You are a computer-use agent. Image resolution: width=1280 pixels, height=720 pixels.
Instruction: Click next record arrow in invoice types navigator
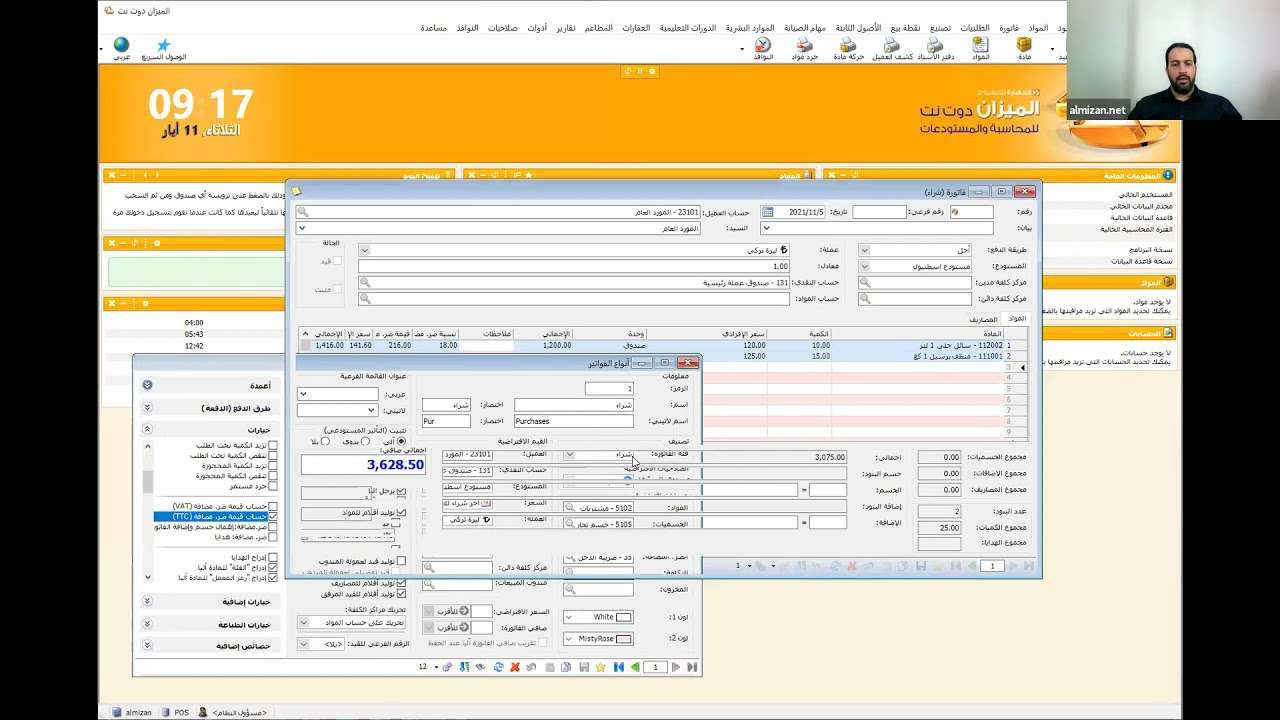[x=676, y=667]
